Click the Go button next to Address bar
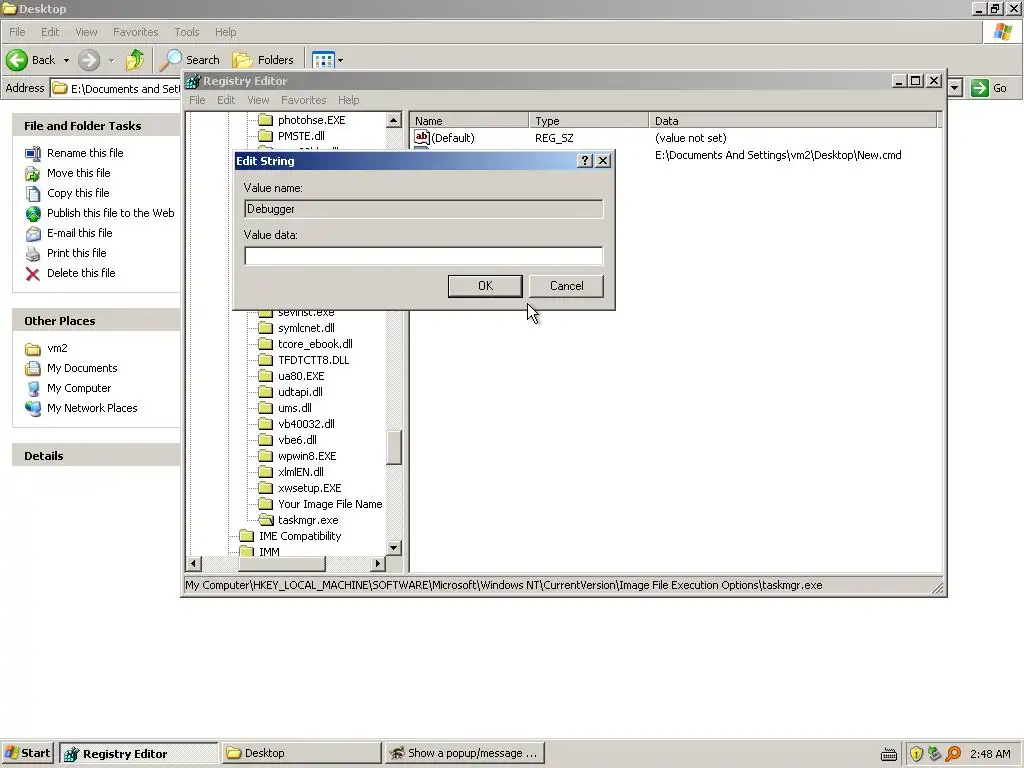This screenshot has width=1024, height=768. coord(989,88)
